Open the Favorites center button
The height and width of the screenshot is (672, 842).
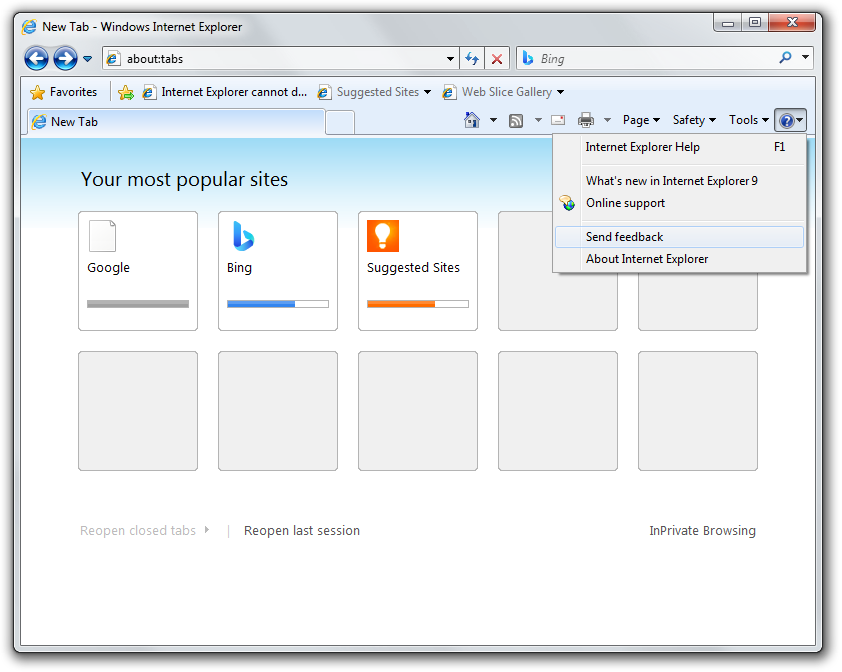(64, 92)
